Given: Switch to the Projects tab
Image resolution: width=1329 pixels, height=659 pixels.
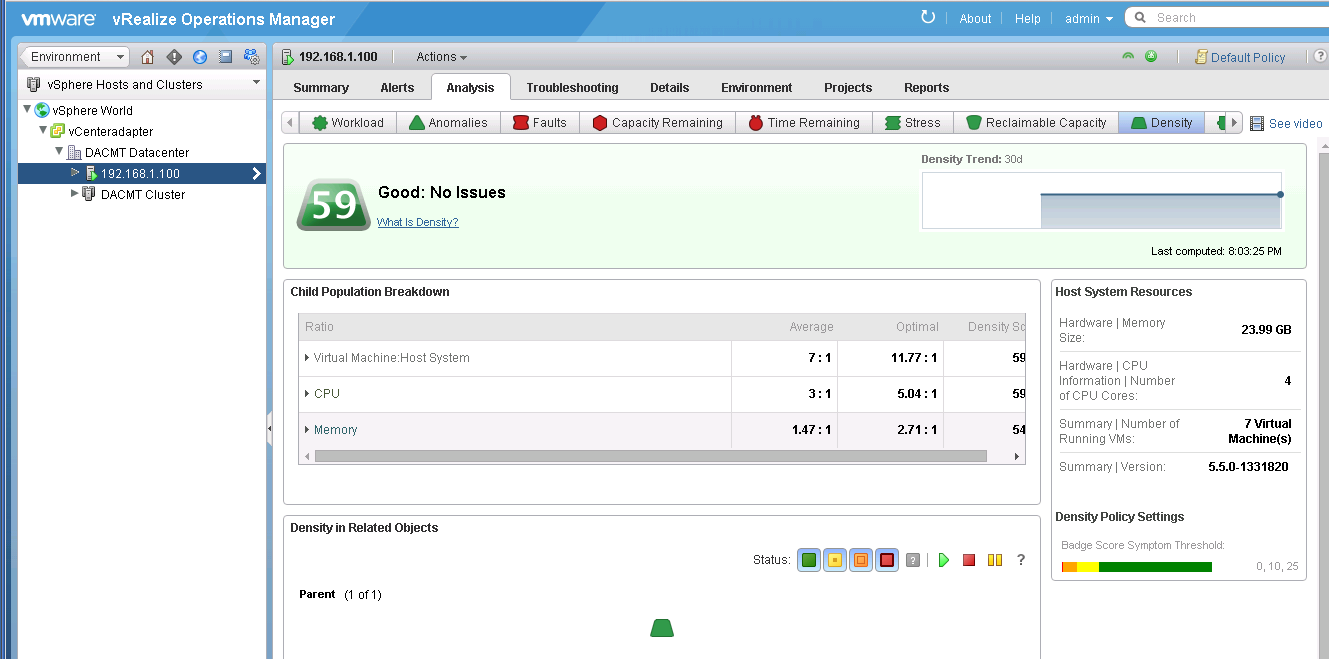Looking at the screenshot, I should [848, 88].
